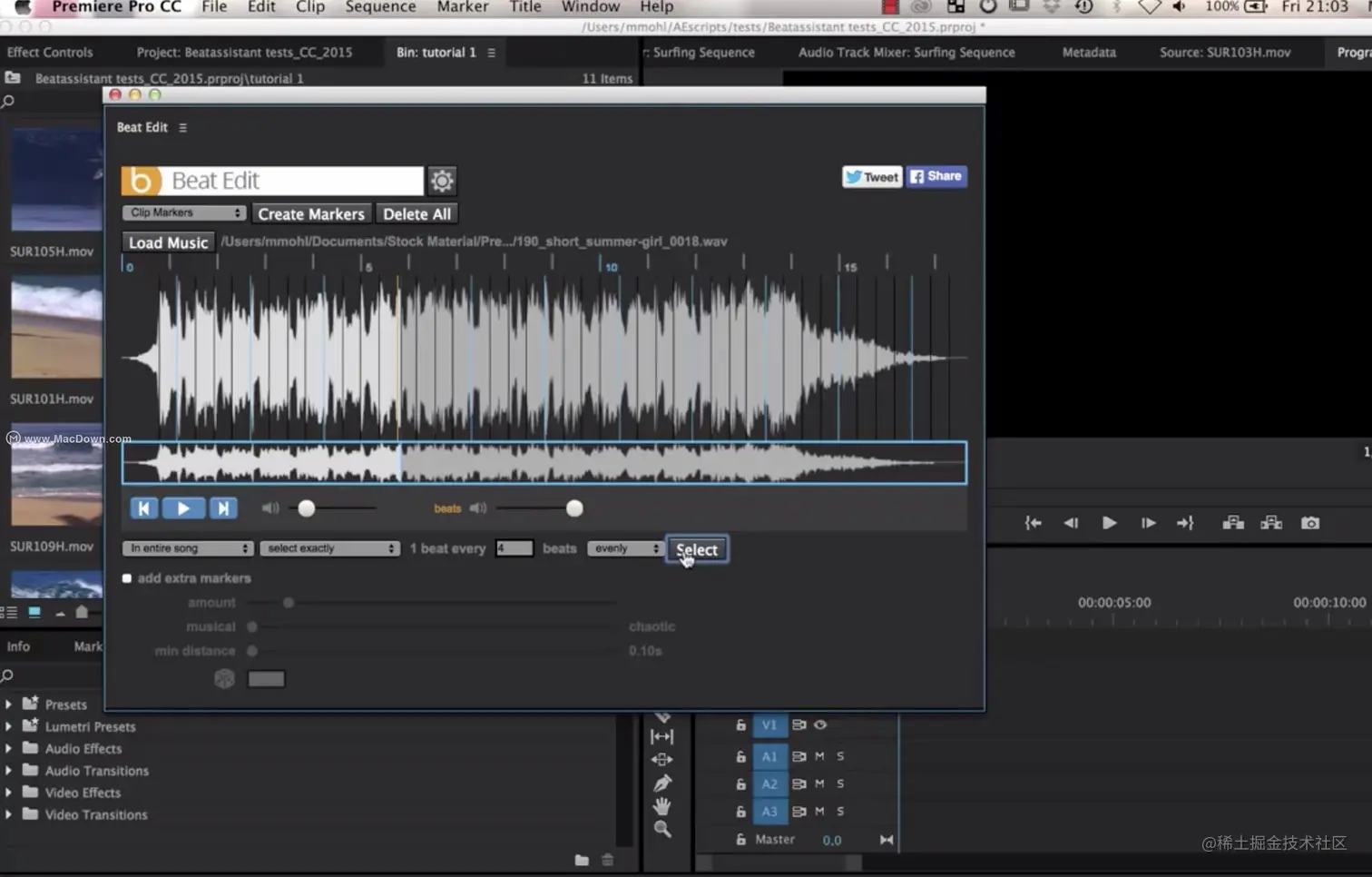Jump to next beat in Beat Edit

click(x=223, y=508)
